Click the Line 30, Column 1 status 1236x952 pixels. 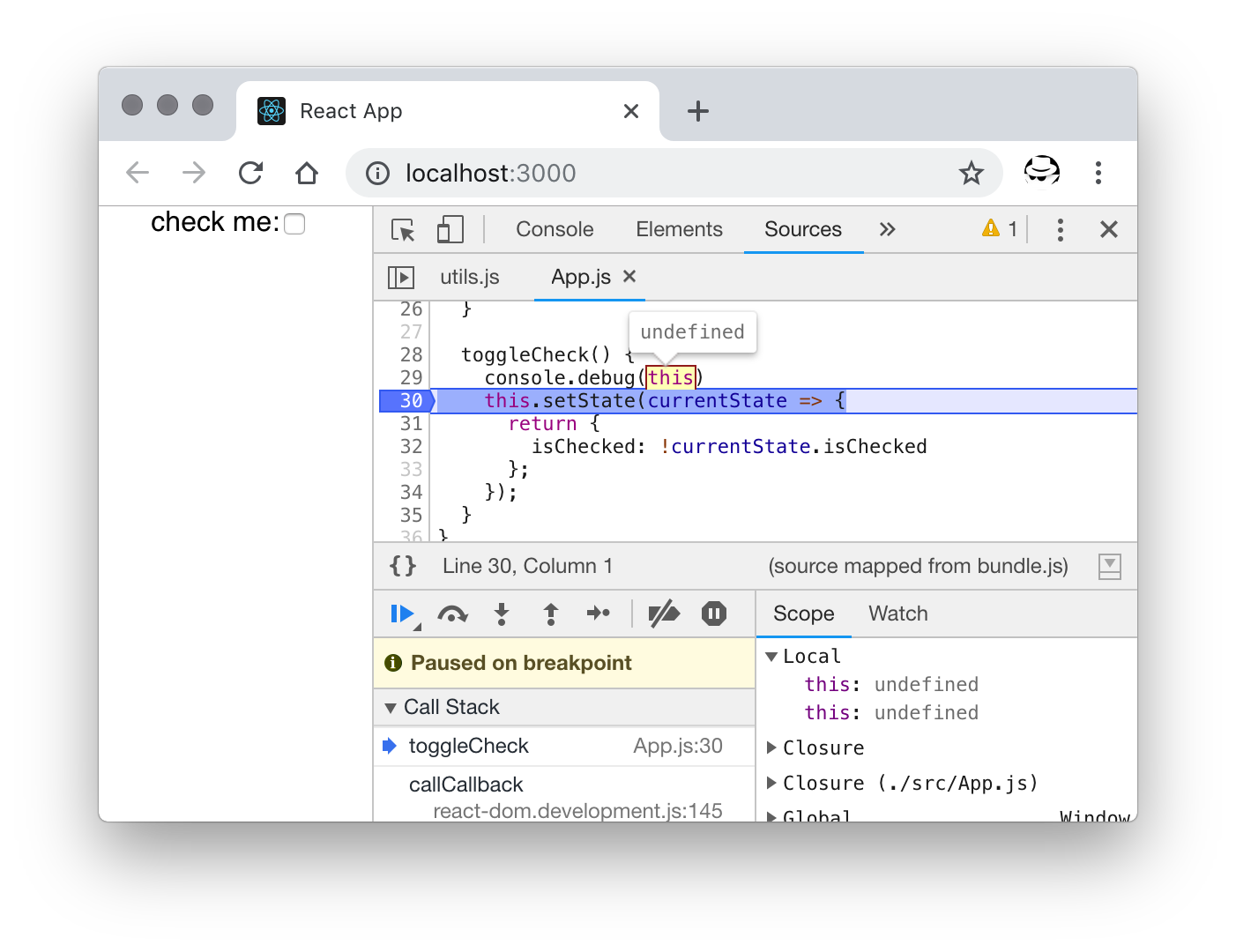coord(527,566)
